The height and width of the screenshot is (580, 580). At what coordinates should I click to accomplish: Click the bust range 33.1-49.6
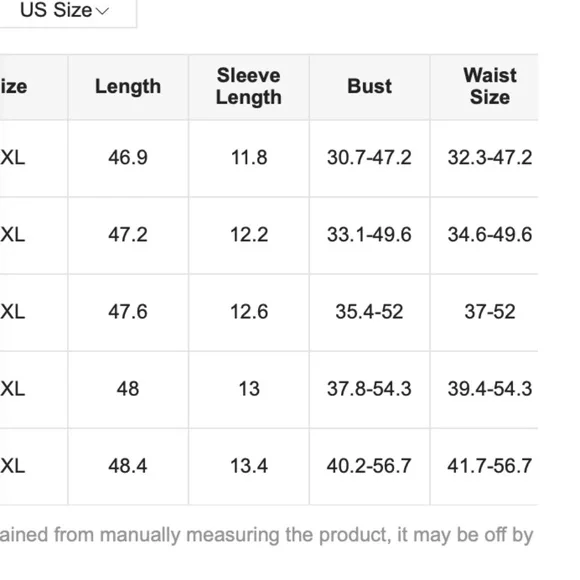point(369,235)
